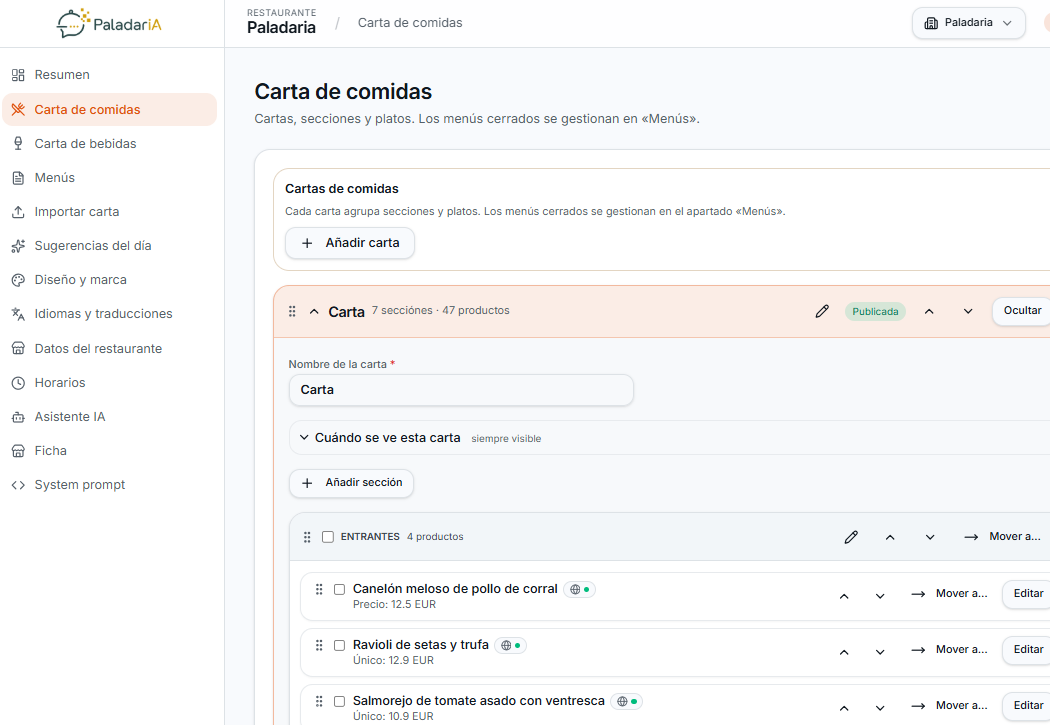Open the Paladaria restaurant dropdown
The width and height of the screenshot is (1050, 725).
[x=968, y=23]
